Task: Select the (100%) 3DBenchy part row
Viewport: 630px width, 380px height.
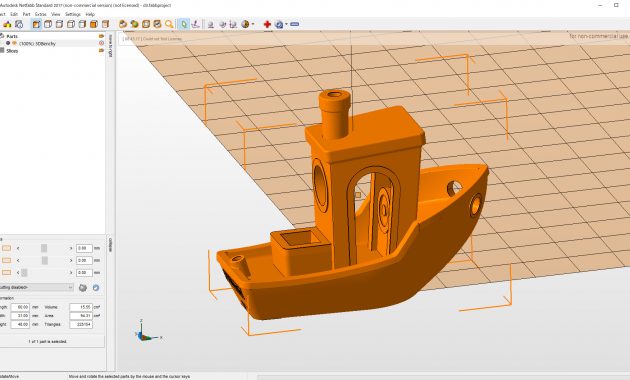Action: coord(37,43)
